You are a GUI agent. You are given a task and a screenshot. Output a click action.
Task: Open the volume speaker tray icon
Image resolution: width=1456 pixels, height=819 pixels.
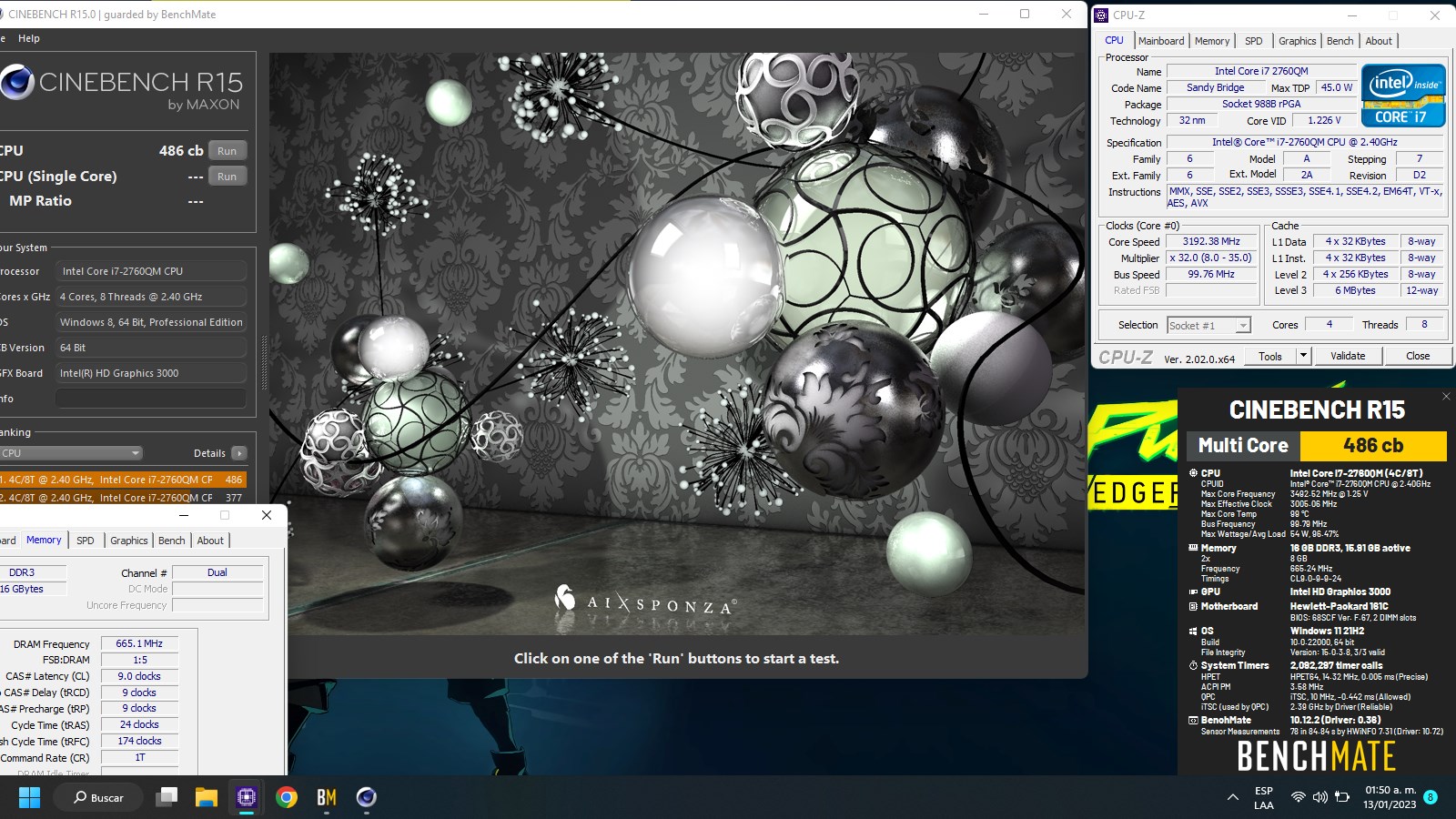1319,797
